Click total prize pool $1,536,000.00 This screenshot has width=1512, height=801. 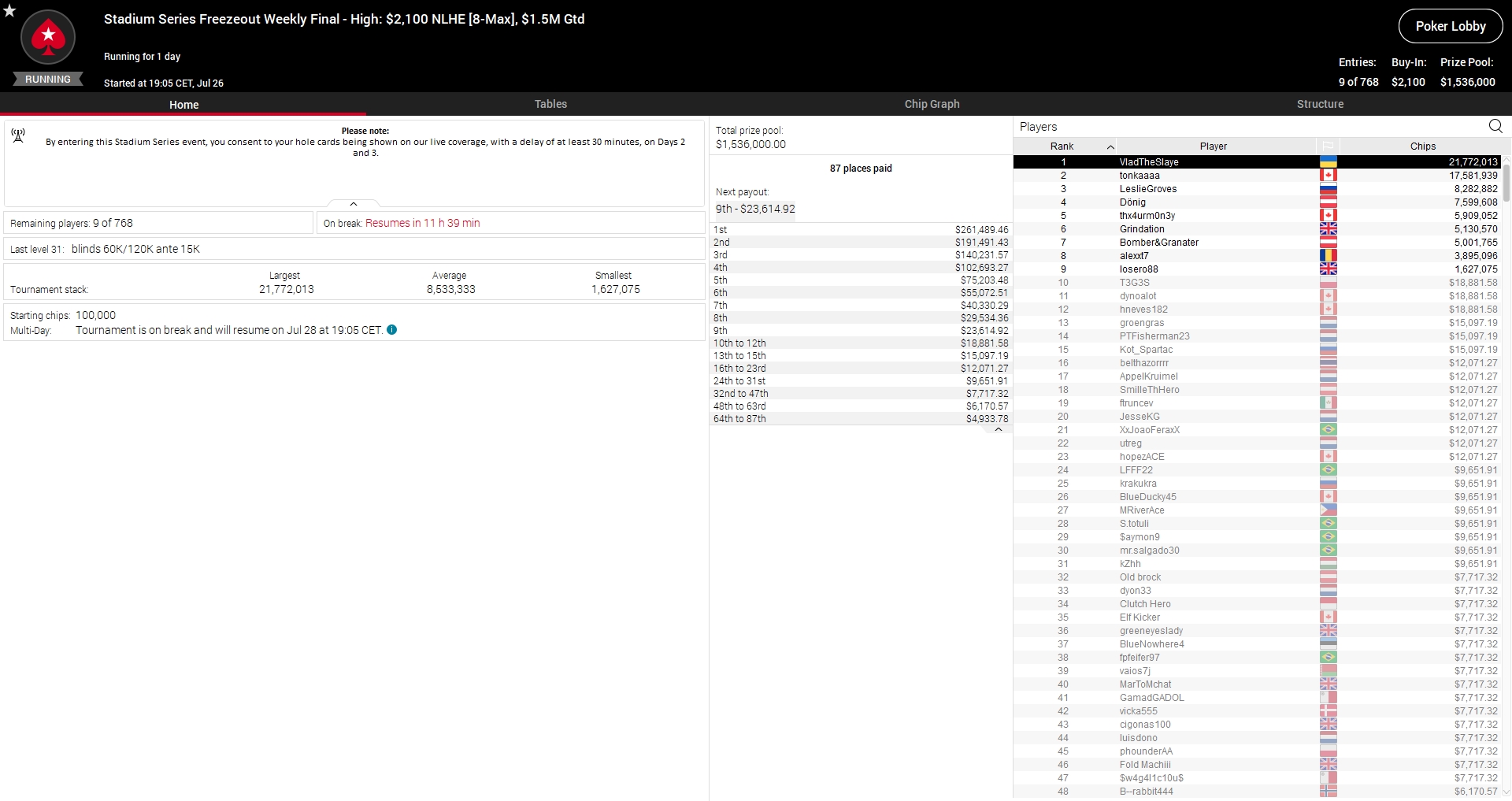point(750,144)
